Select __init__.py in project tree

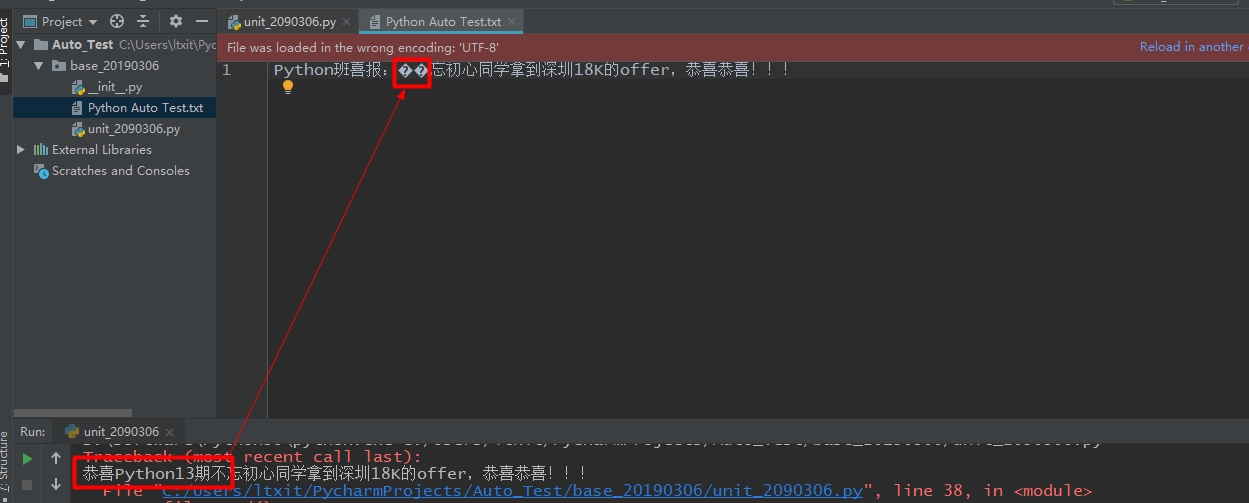114,87
